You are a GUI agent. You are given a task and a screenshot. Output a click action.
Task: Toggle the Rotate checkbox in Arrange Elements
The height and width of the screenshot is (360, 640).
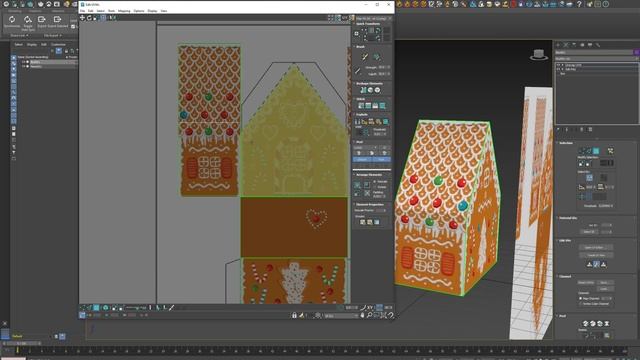point(375,187)
